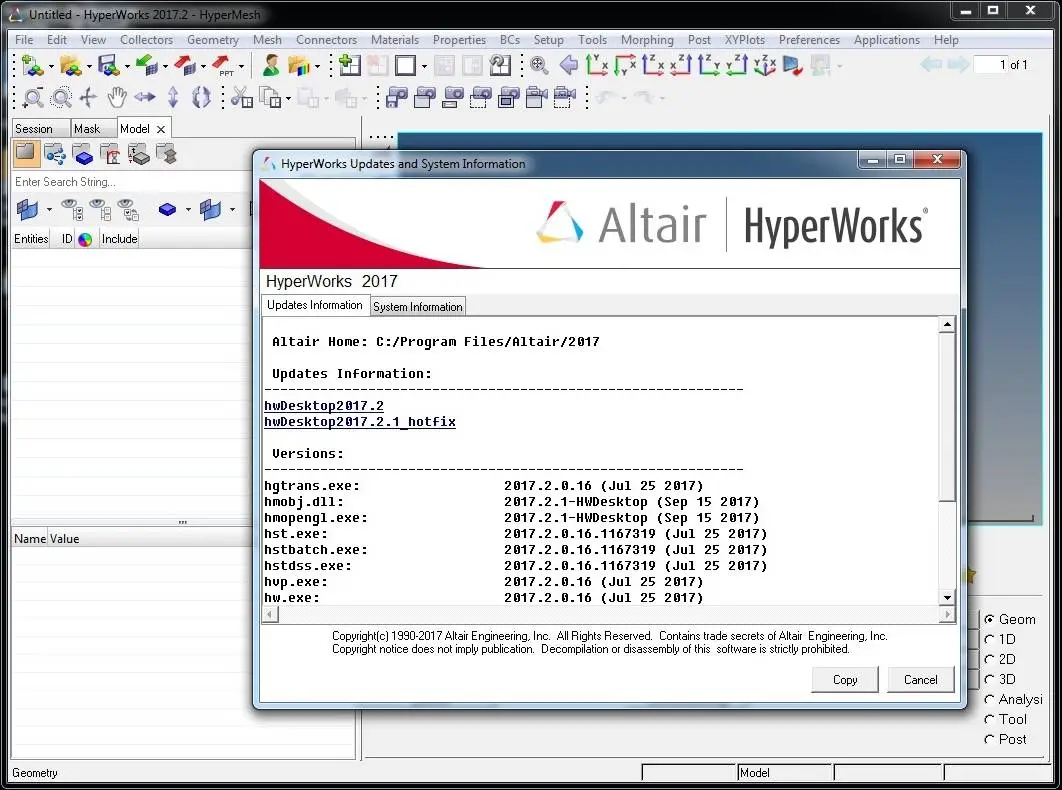1062x790 pixels.
Task: Click the Fit Model magnifier icon
Action: (539, 65)
